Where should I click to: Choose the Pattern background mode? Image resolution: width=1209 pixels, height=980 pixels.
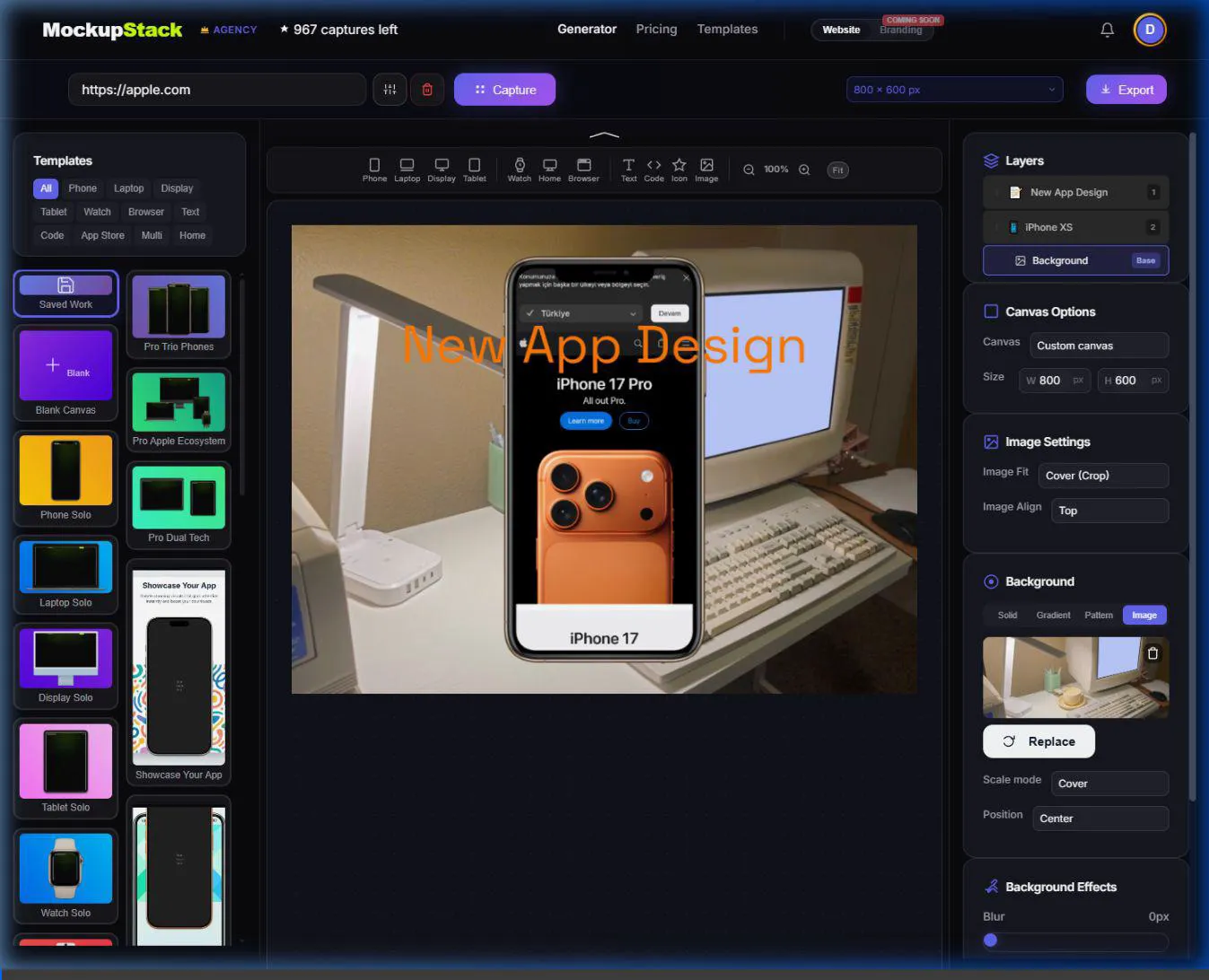coord(1099,615)
